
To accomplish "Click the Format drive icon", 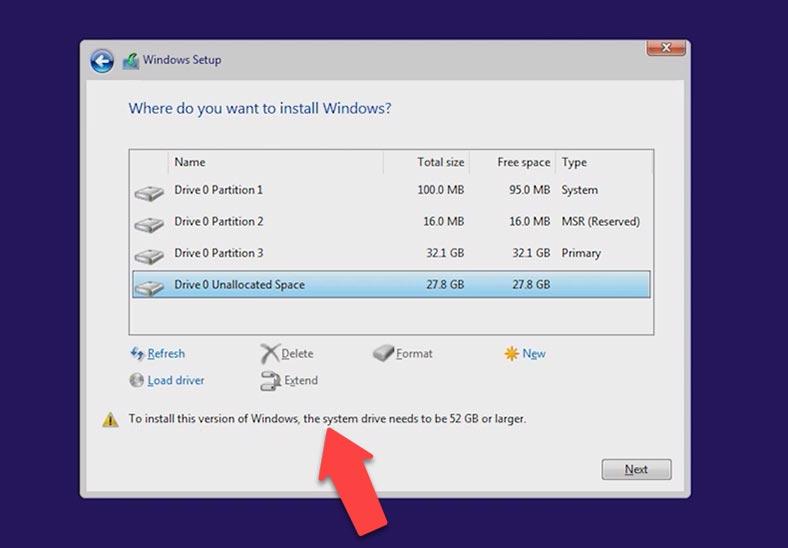I will pyautogui.click(x=383, y=353).
